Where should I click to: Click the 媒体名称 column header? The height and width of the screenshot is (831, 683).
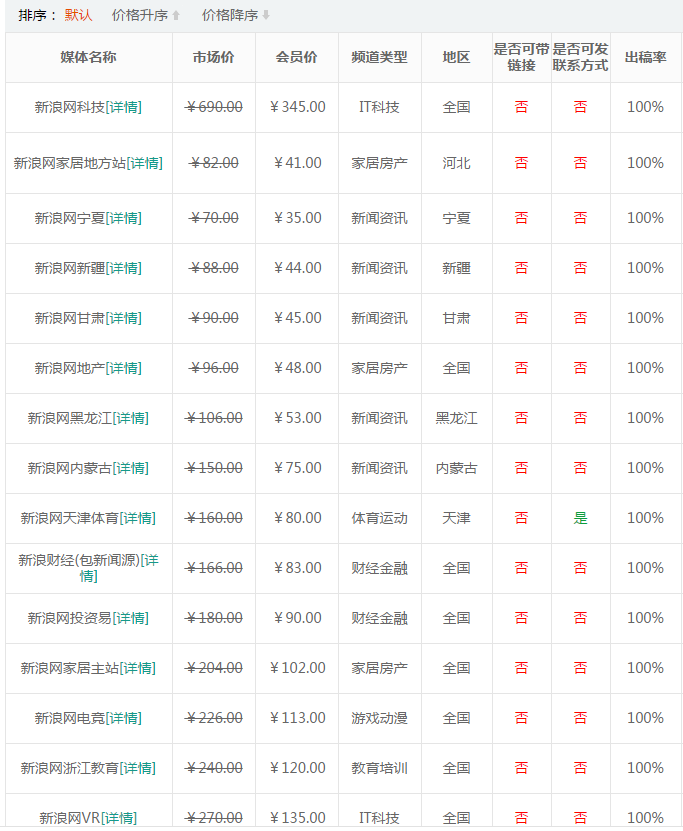88,57
